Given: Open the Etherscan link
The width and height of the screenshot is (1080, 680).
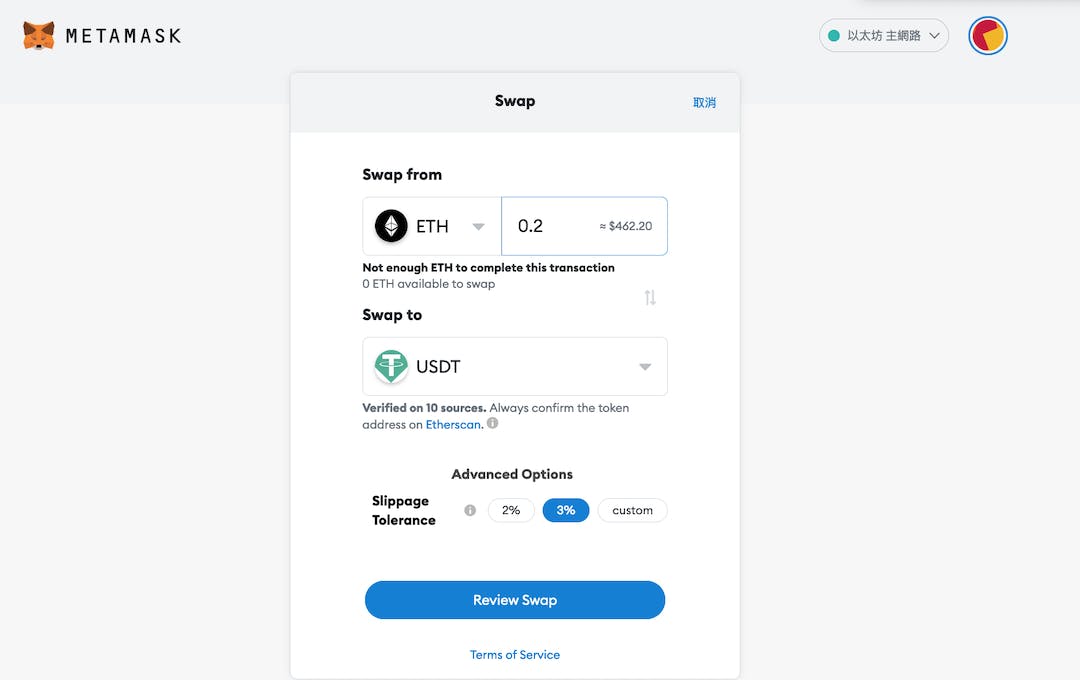Looking at the screenshot, I should coord(454,424).
